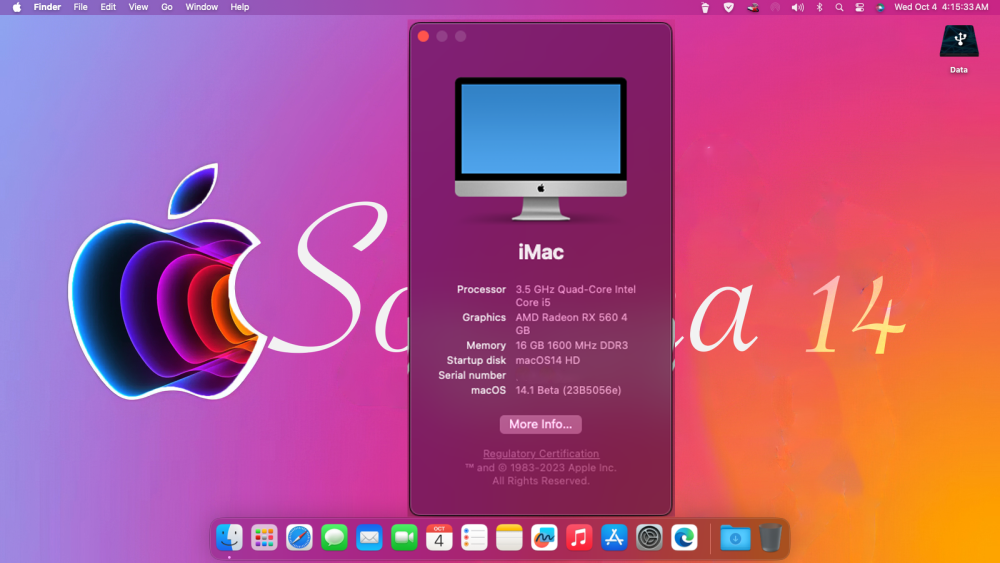The height and width of the screenshot is (563, 1000).
Task: Open Trash in the dock
Action: coord(770,537)
